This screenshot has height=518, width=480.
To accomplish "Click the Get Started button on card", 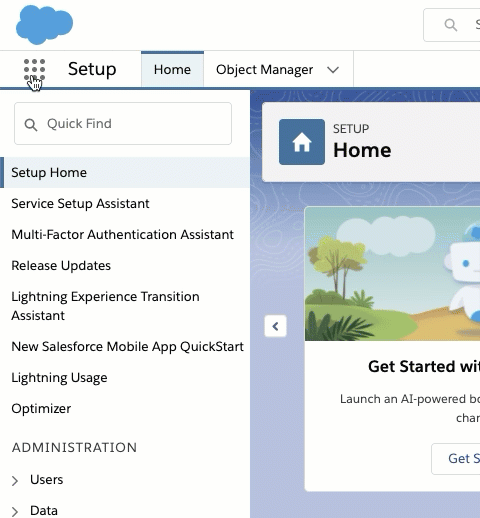I will (x=456, y=459).
